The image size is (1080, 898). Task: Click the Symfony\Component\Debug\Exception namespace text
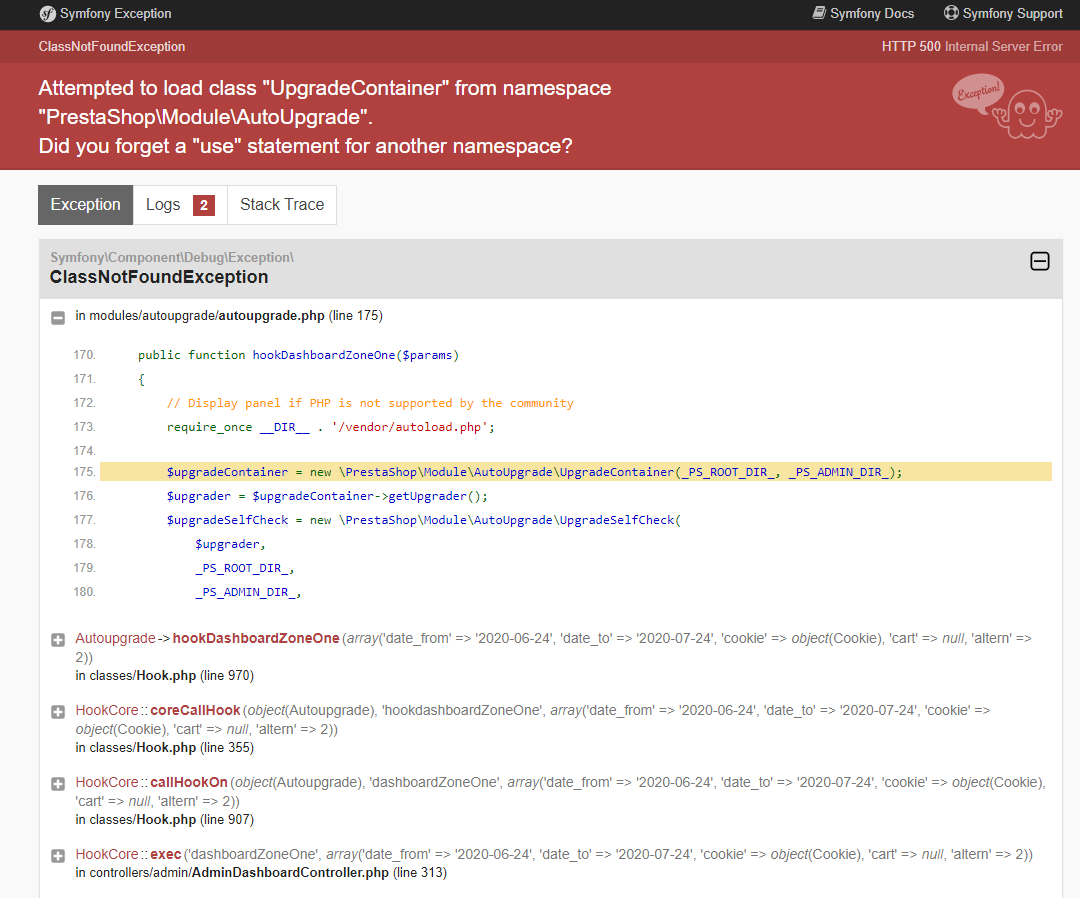point(172,257)
